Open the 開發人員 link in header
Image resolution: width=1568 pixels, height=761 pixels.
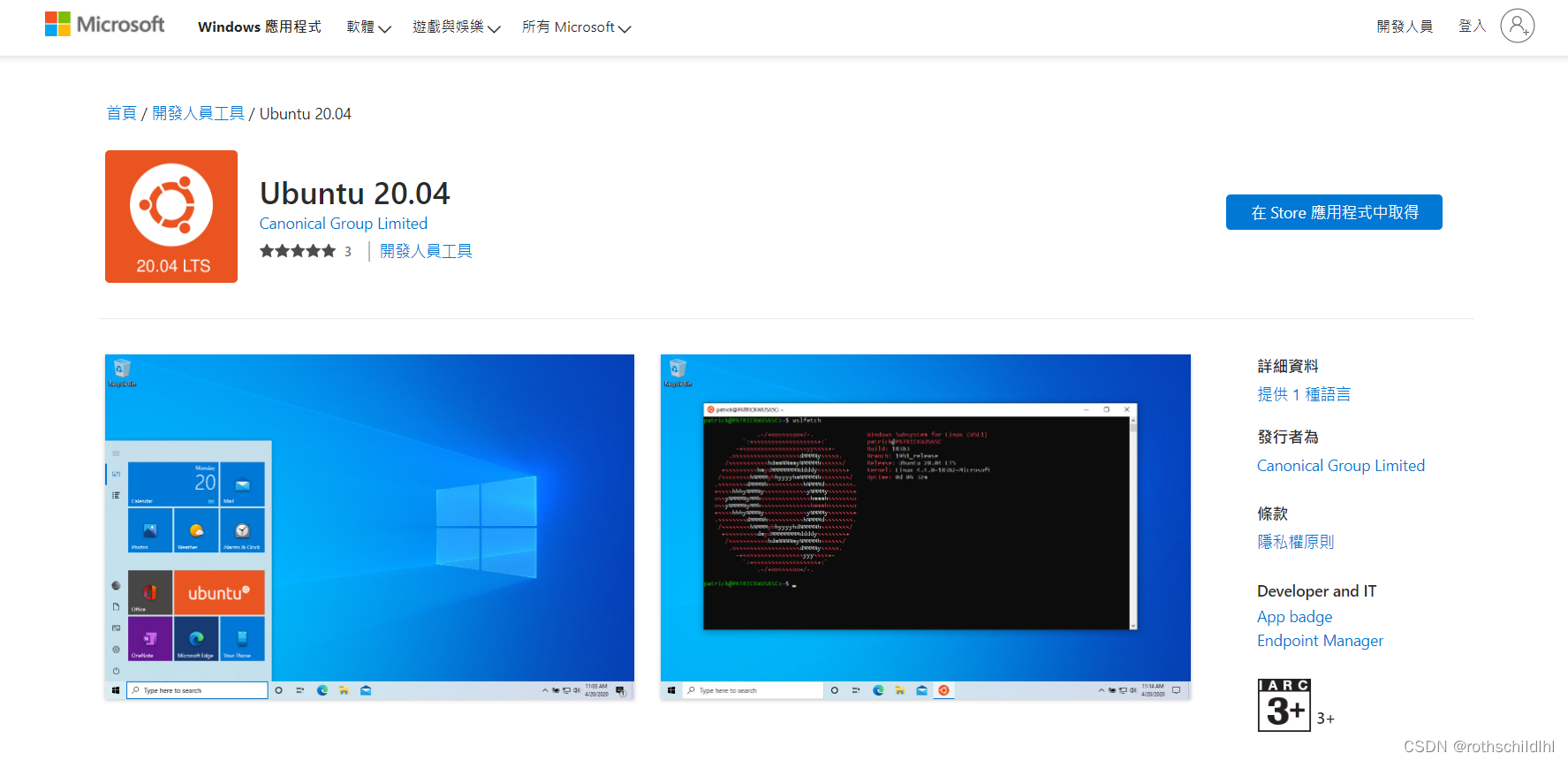point(1405,27)
